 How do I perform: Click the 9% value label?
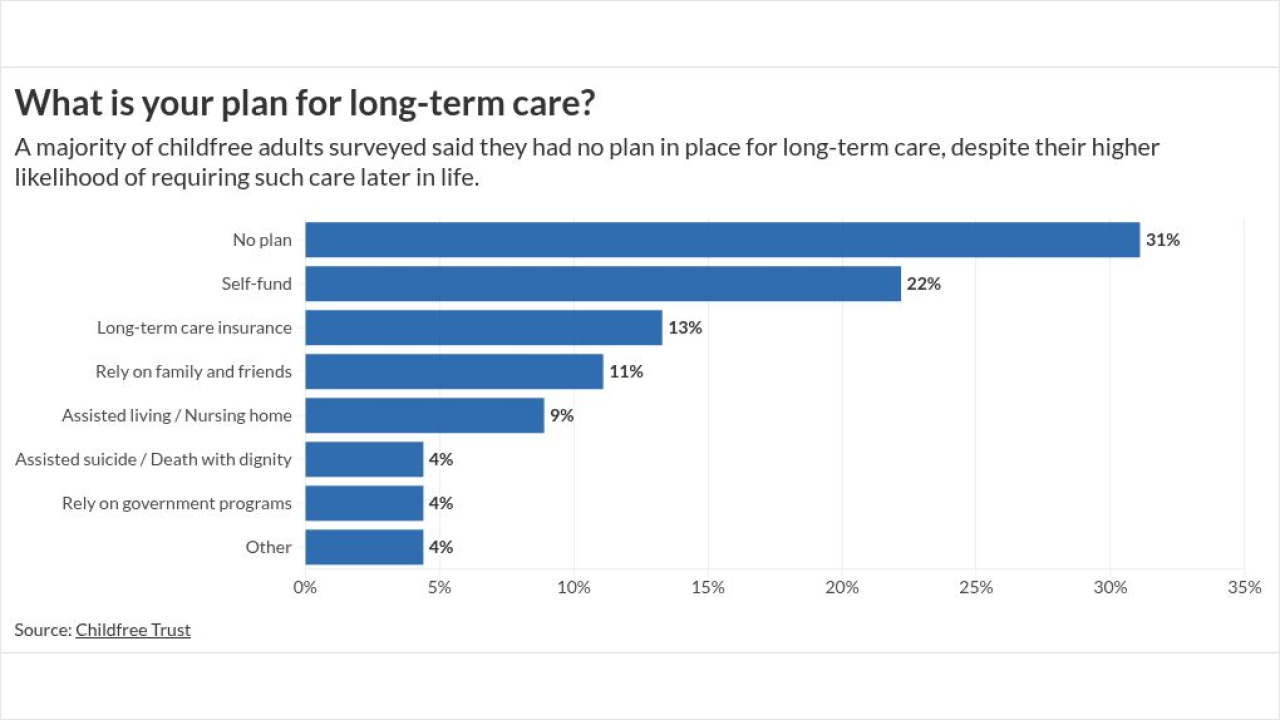[x=562, y=415]
